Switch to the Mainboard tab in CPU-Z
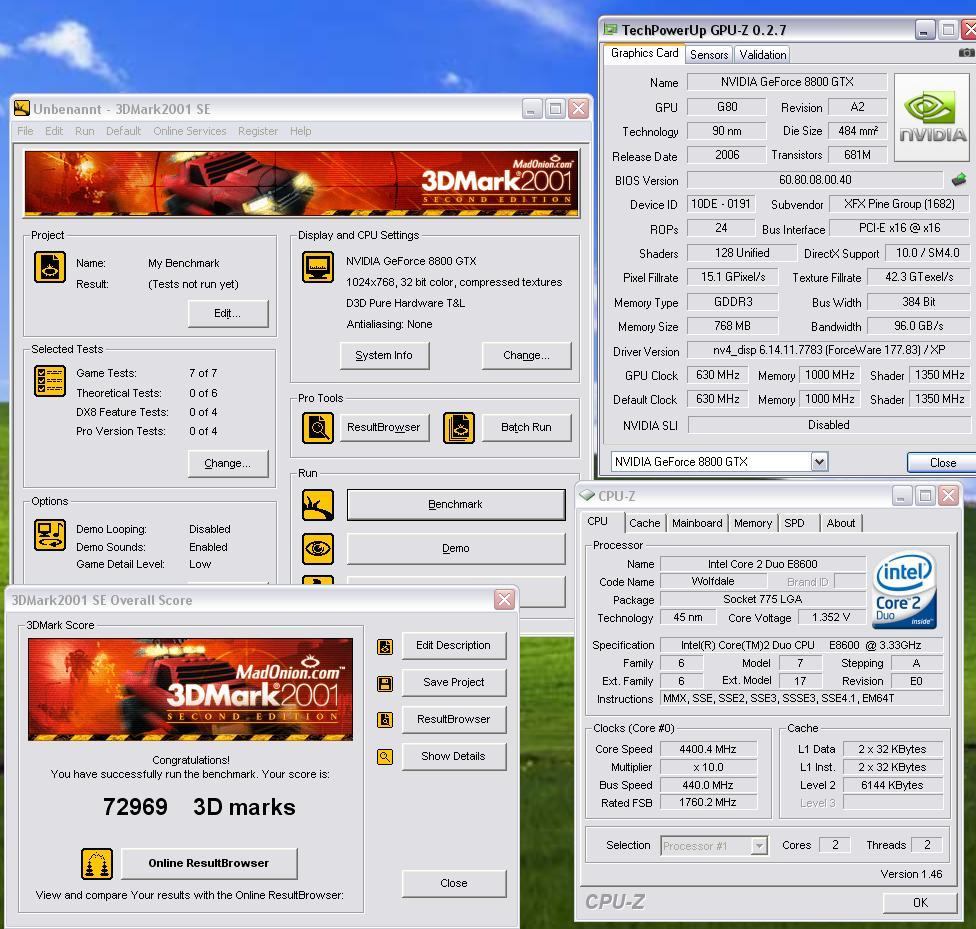The height and width of the screenshot is (929, 976). point(697,523)
